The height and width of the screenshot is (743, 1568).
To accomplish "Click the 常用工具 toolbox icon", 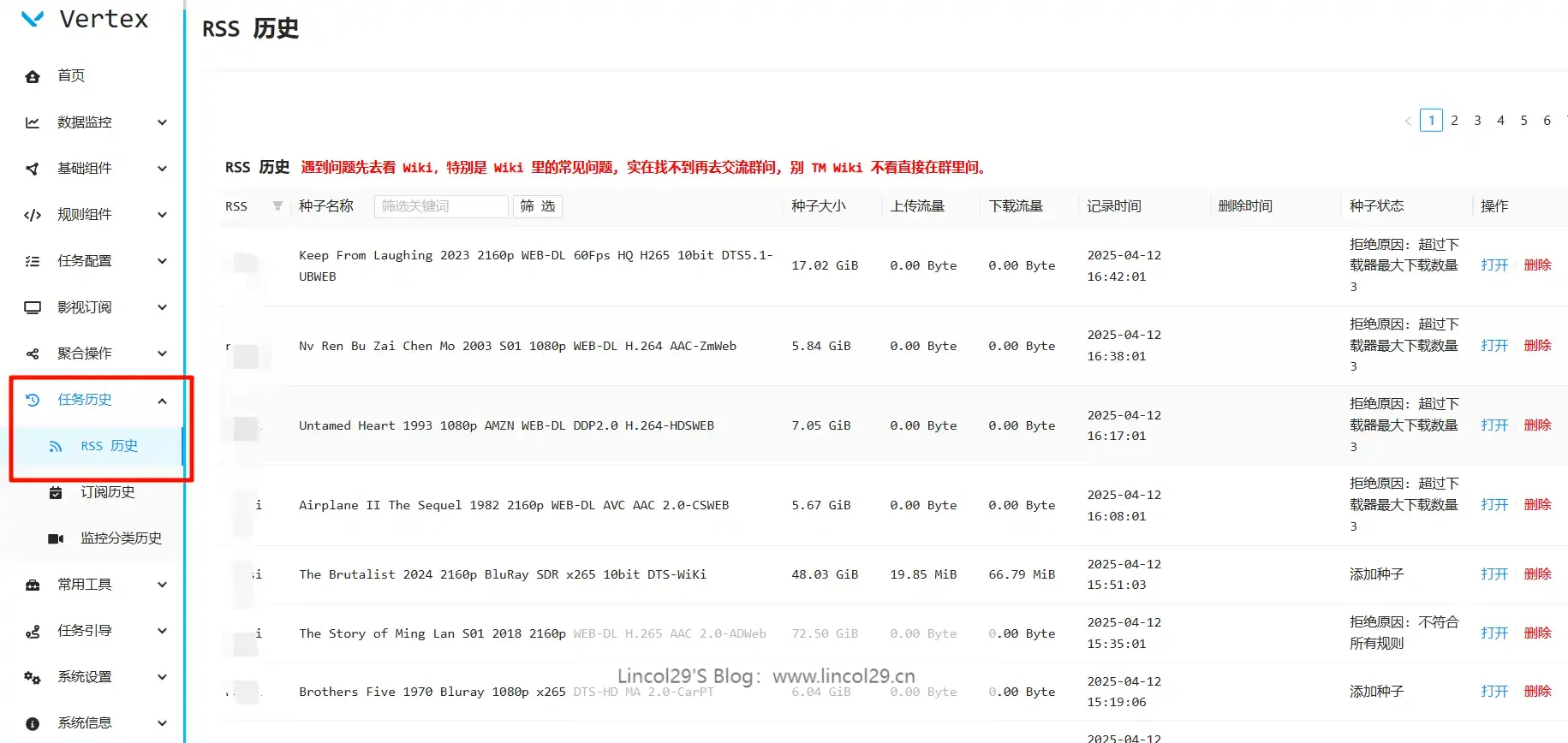I will point(33,585).
